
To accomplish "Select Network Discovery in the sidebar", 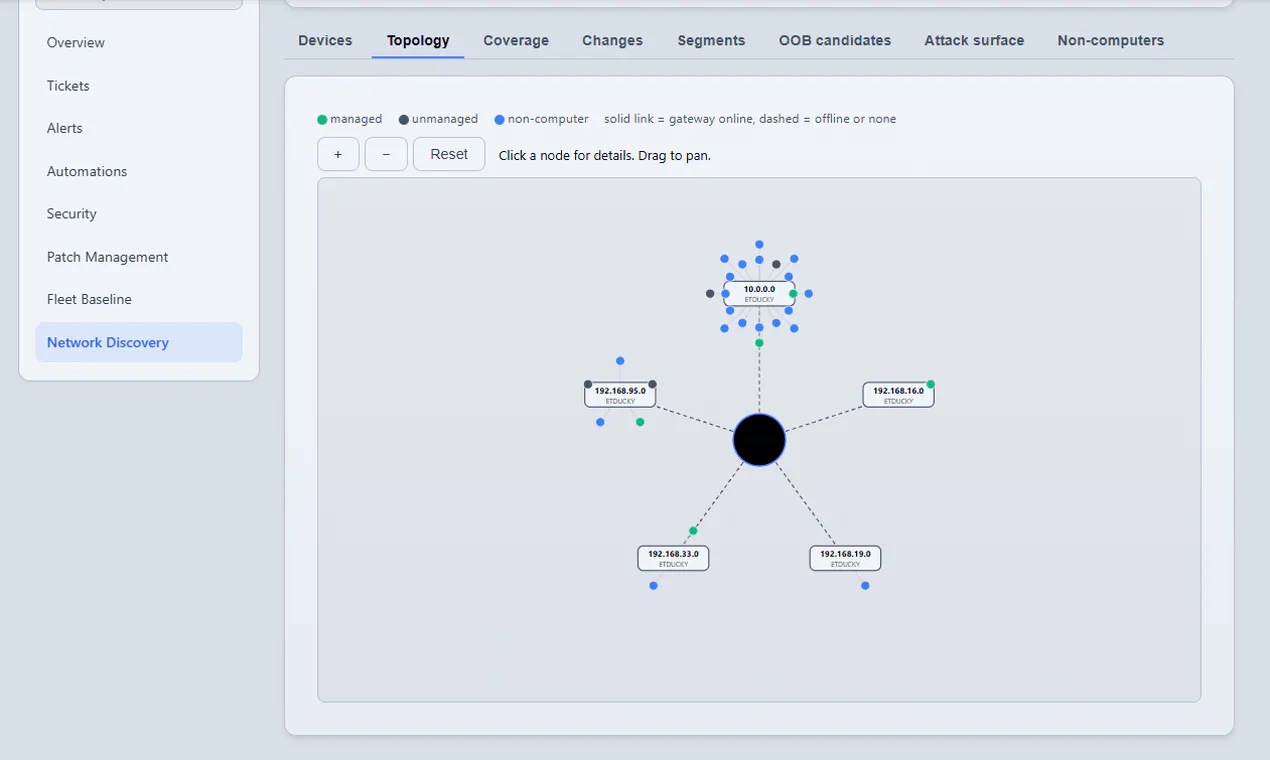I will (x=139, y=342).
